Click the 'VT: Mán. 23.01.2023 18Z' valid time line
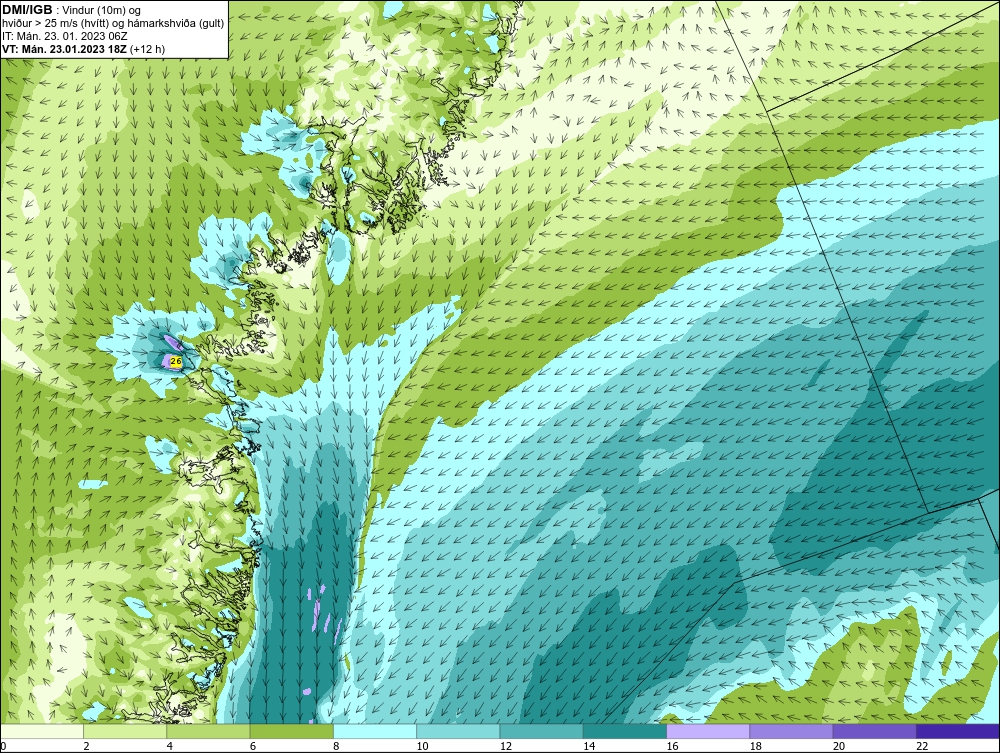 (x=84, y=49)
